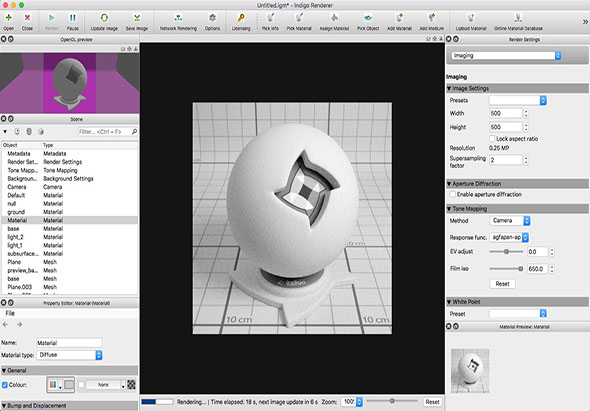Image resolution: width=590 pixels, height=411 pixels.
Task: Open Network Rendering from the toolbar
Action: tap(178, 21)
